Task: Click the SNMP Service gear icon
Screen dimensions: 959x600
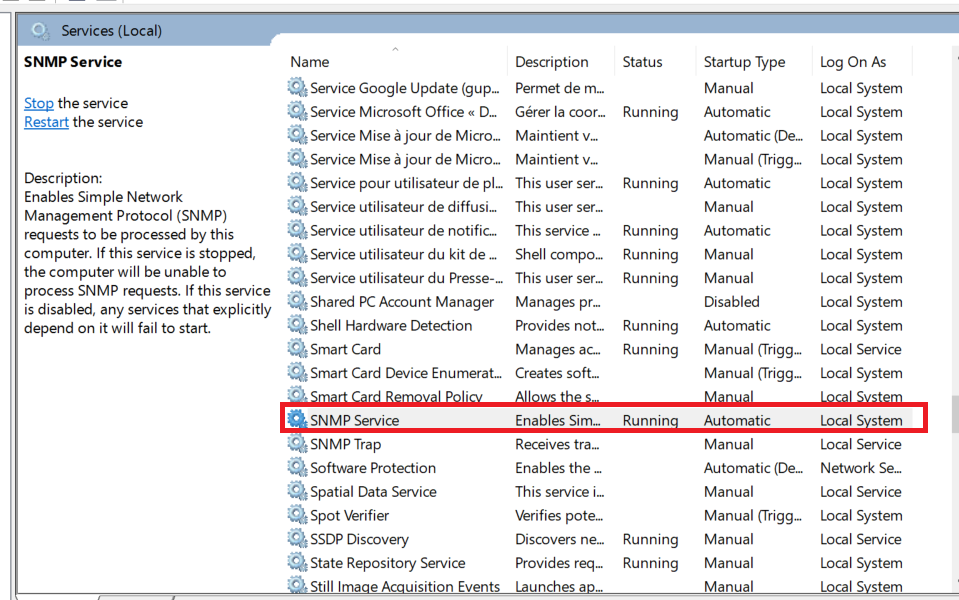Action: click(x=297, y=420)
